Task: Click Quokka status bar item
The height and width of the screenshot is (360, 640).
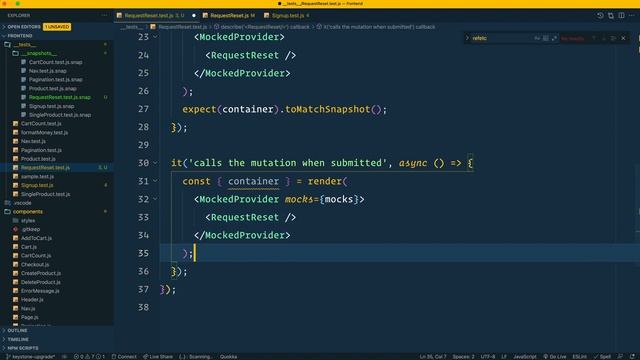Action: click(x=228, y=357)
